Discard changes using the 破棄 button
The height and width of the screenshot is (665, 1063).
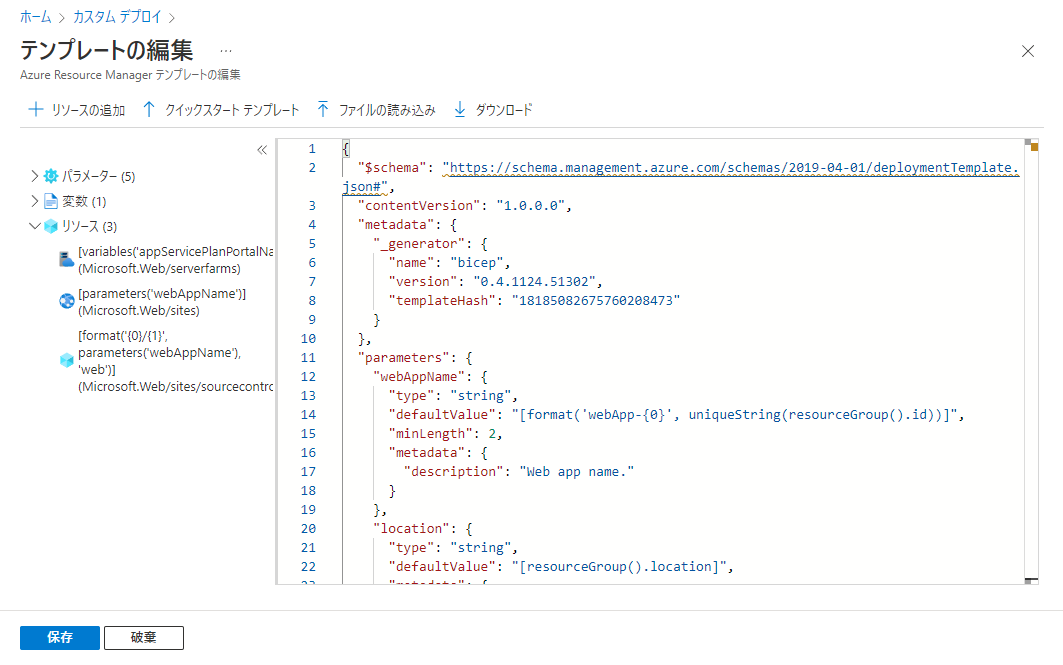click(143, 637)
